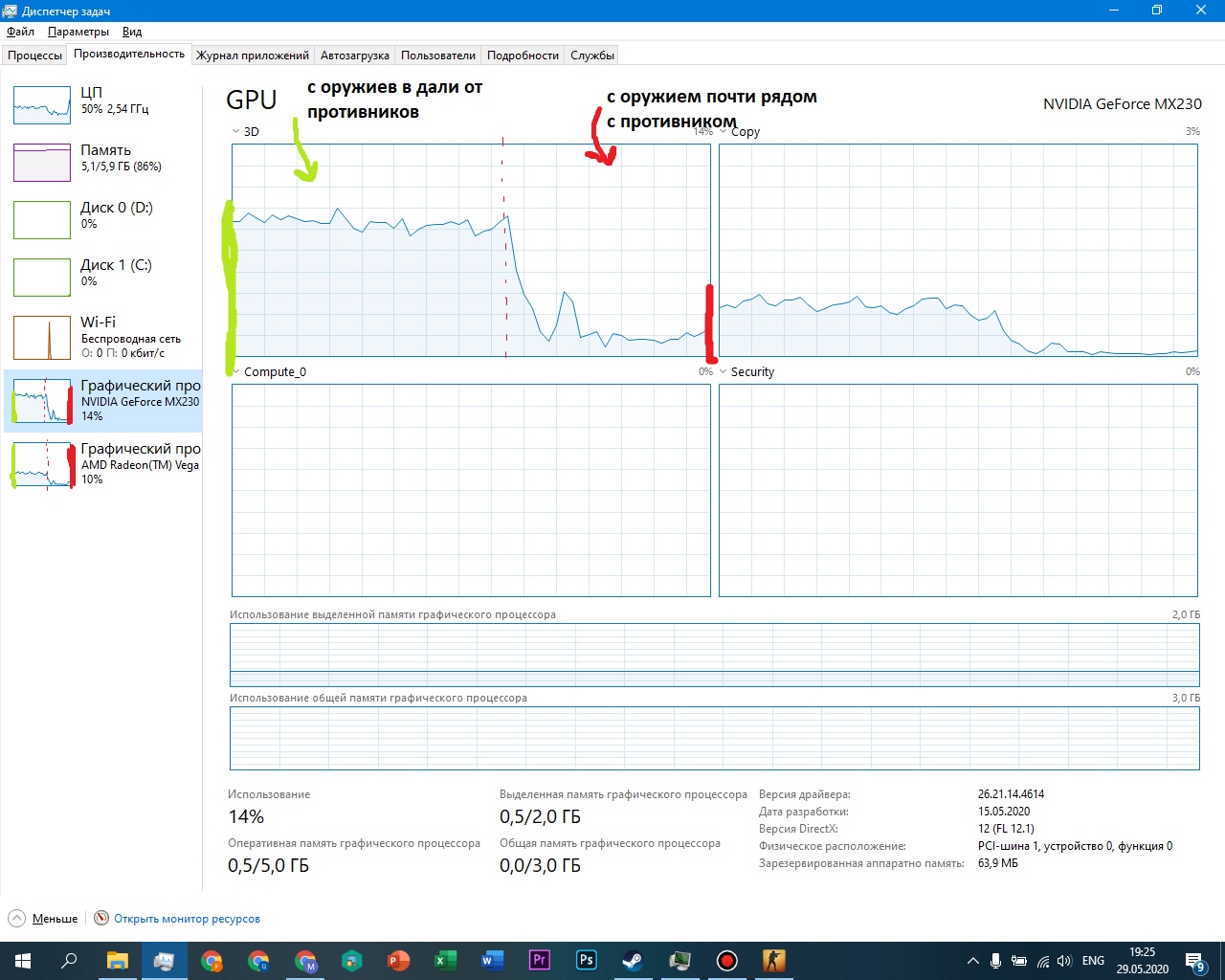Click the red record button taskbar icon
The width and height of the screenshot is (1225, 980).
(x=726, y=960)
